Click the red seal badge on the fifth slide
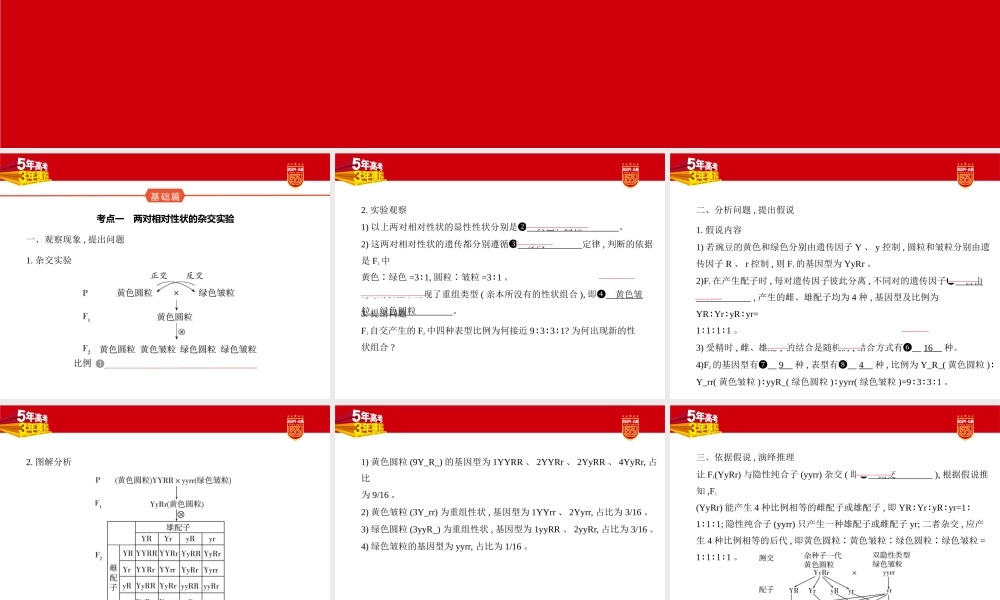The width and height of the screenshot is (1000, 600). (629, 427)
